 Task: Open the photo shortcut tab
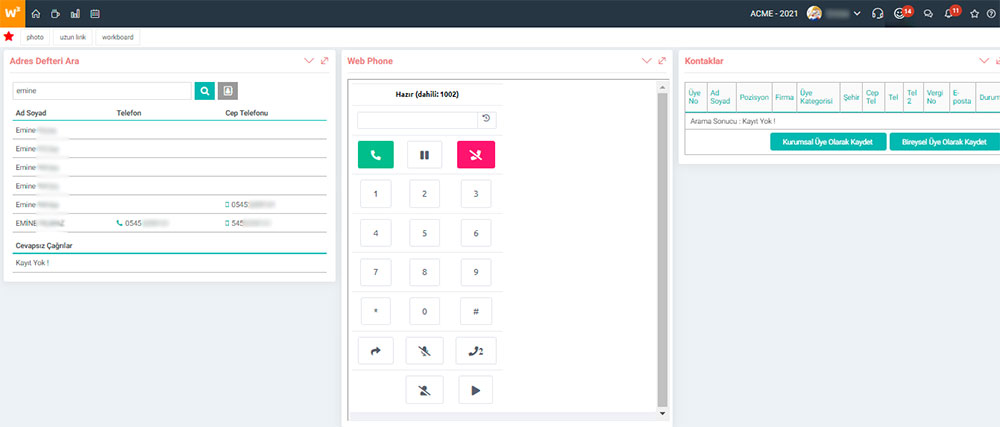click(35, 37)
